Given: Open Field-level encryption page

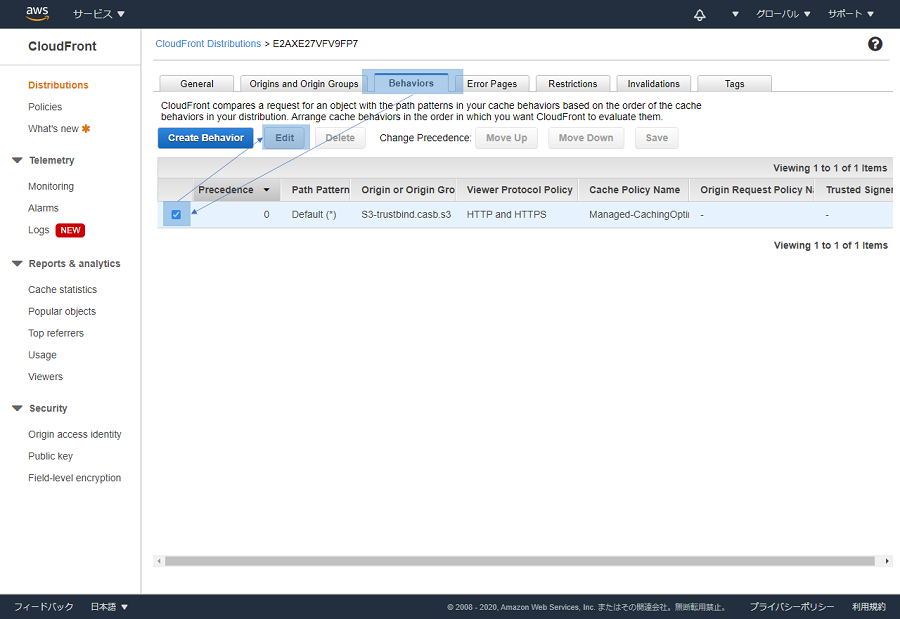Looking at the screenshot, I should point(75,478).
